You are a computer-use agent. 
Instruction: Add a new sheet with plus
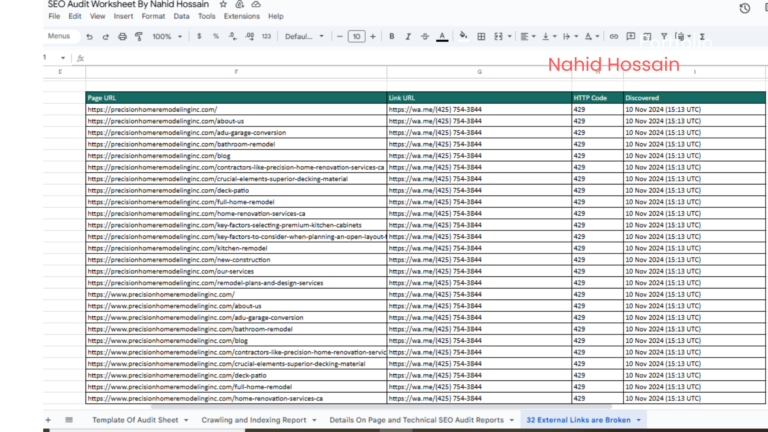tap(48, 420)
